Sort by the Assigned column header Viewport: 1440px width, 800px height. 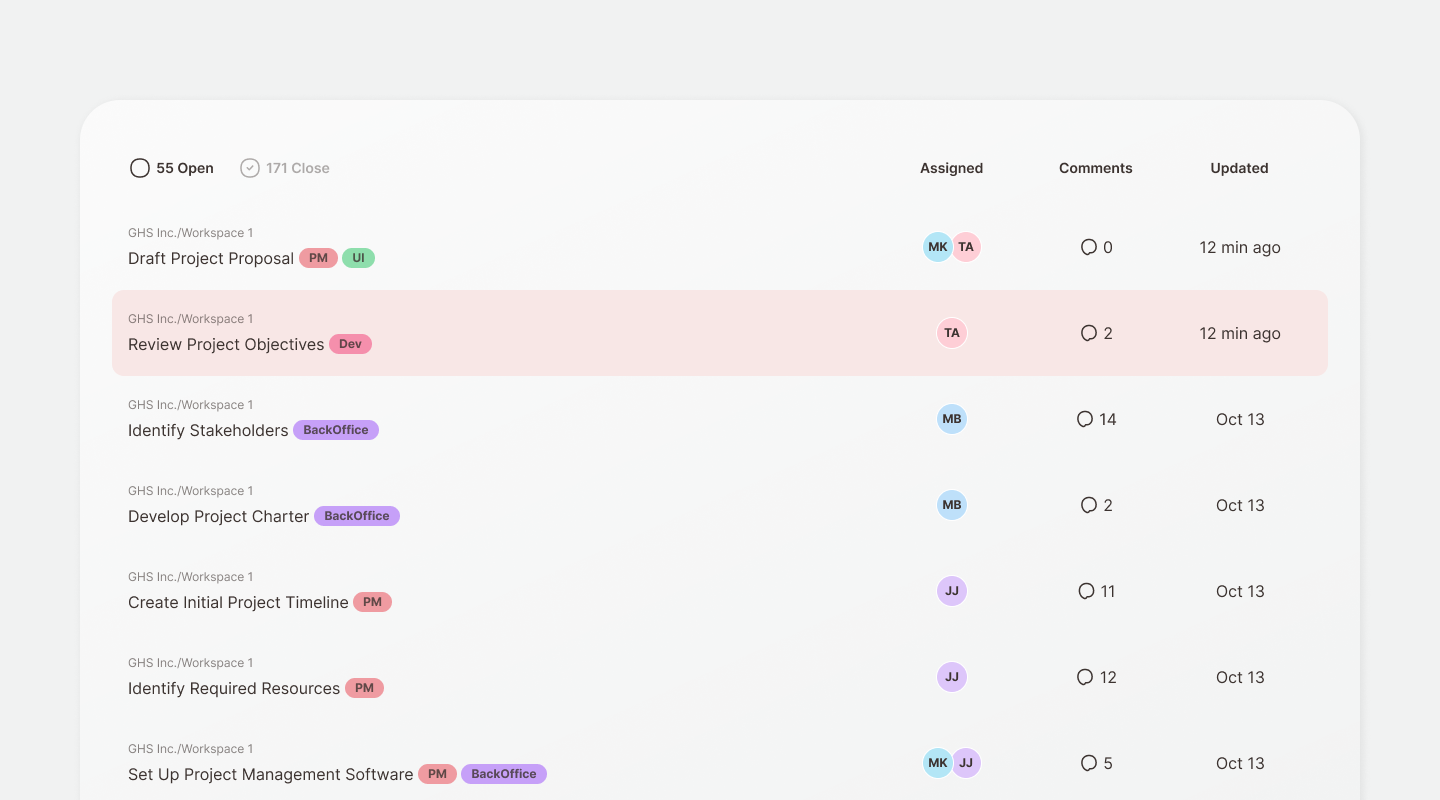952,168
